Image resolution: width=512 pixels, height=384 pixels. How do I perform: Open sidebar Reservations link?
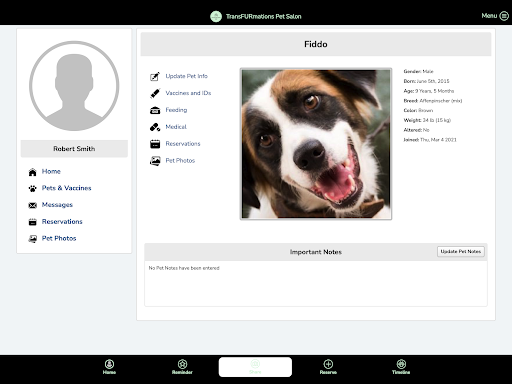62,222
